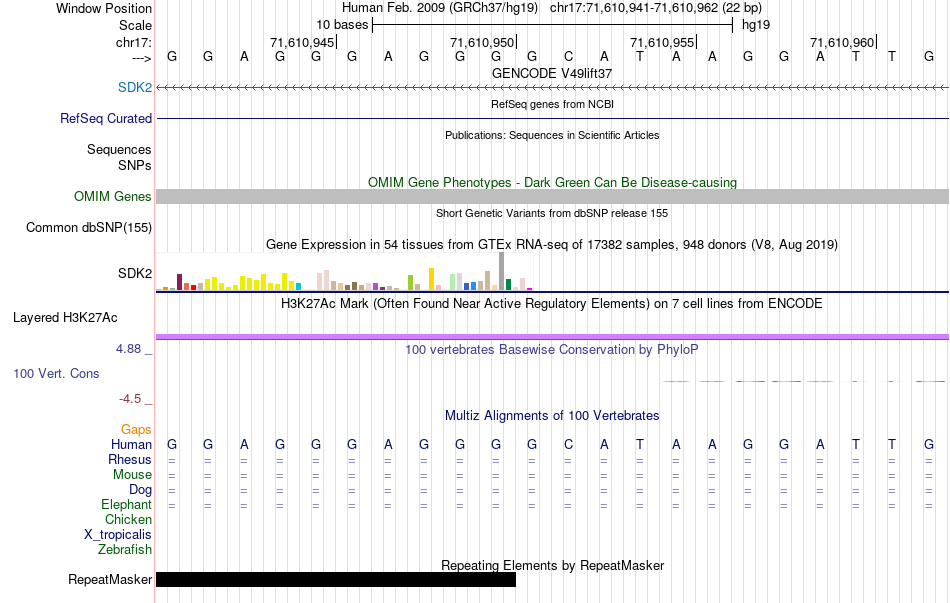Viewport: 950px width, 603px height.
Task: Click the hg19 label beside scale bar
Action: (x=756, y=25)
